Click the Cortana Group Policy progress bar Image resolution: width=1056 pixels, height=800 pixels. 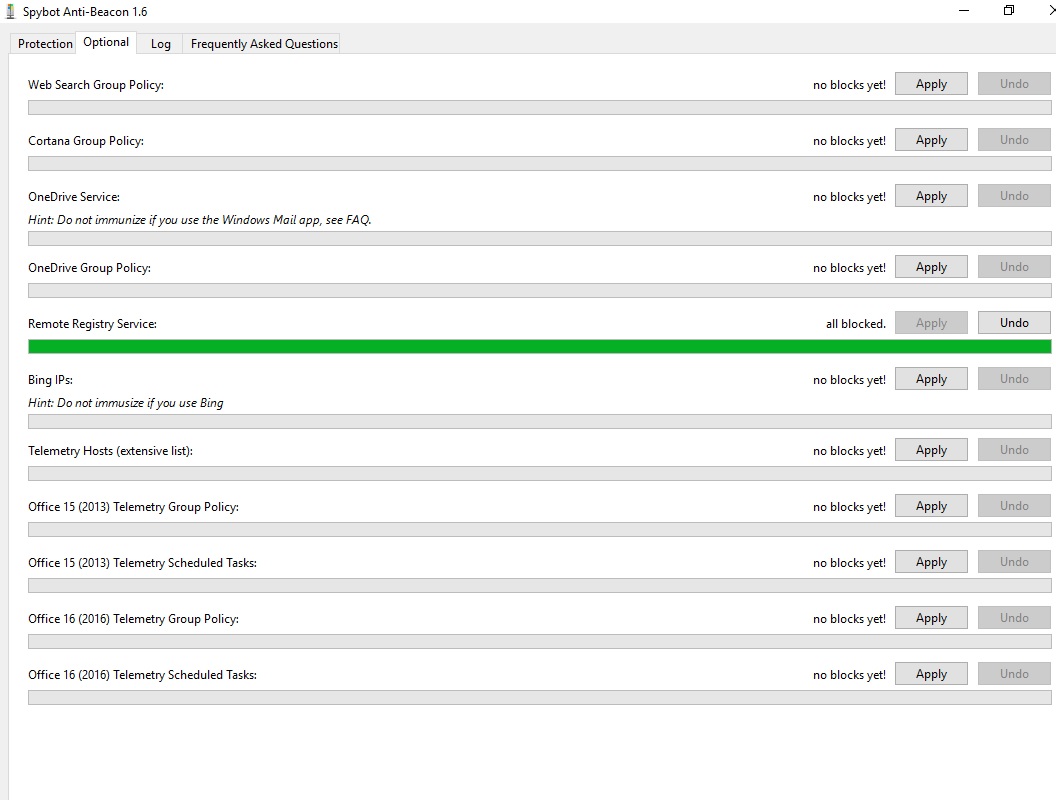(x=539, y=164)
